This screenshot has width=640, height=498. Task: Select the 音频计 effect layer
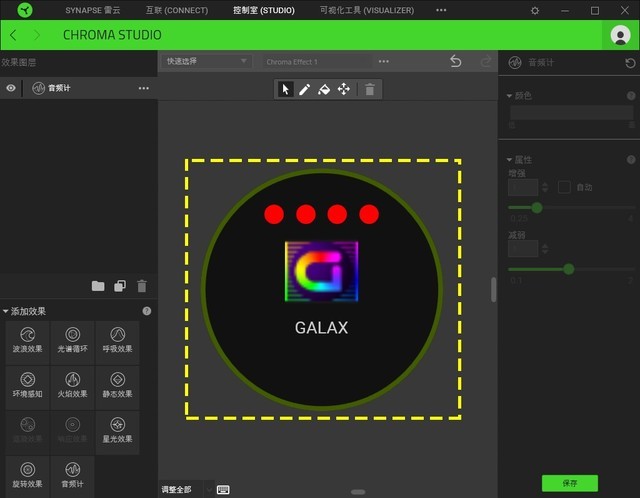click(79, 88)
